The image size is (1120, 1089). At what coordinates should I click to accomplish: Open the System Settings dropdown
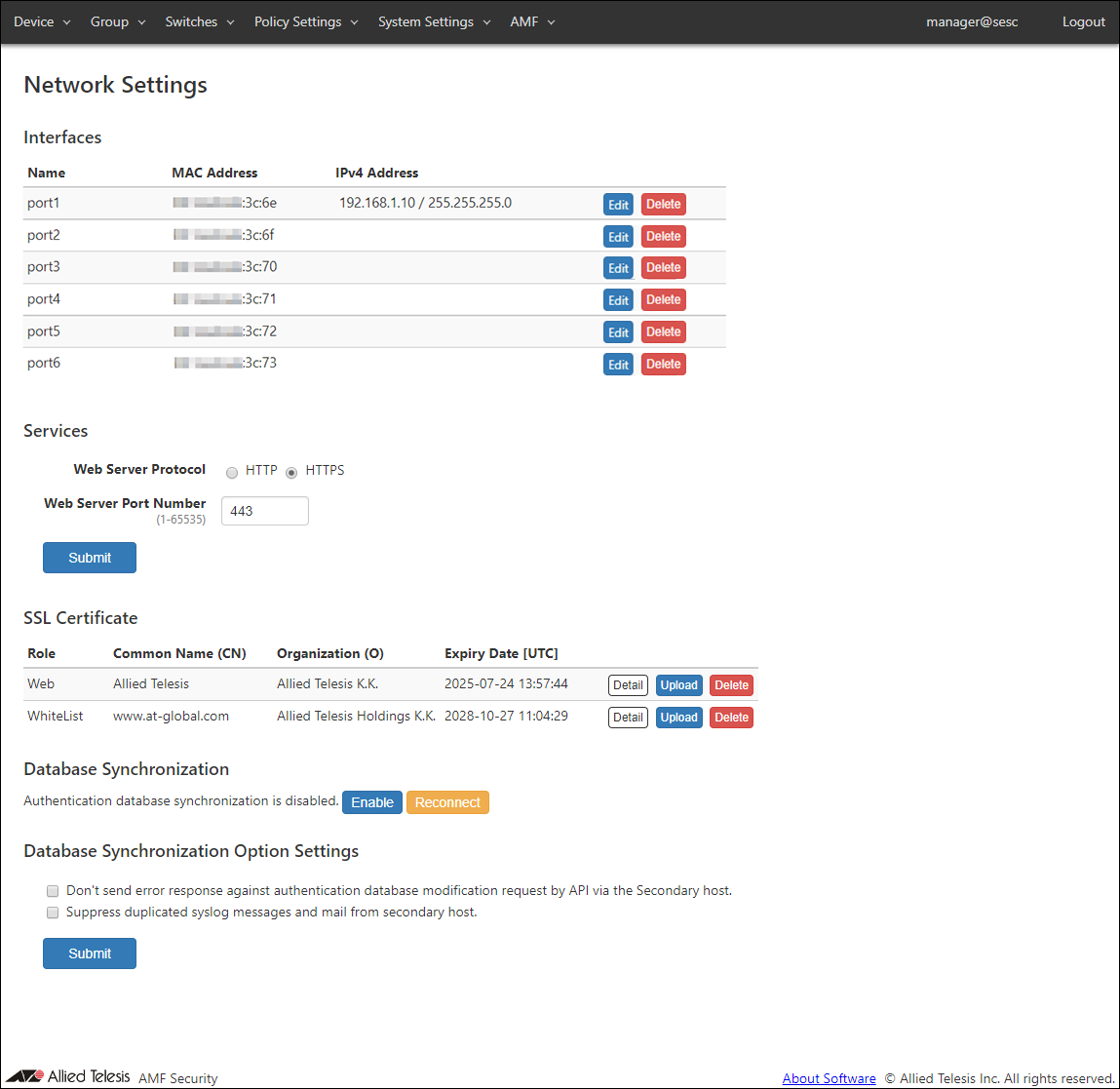click(434, 21)
